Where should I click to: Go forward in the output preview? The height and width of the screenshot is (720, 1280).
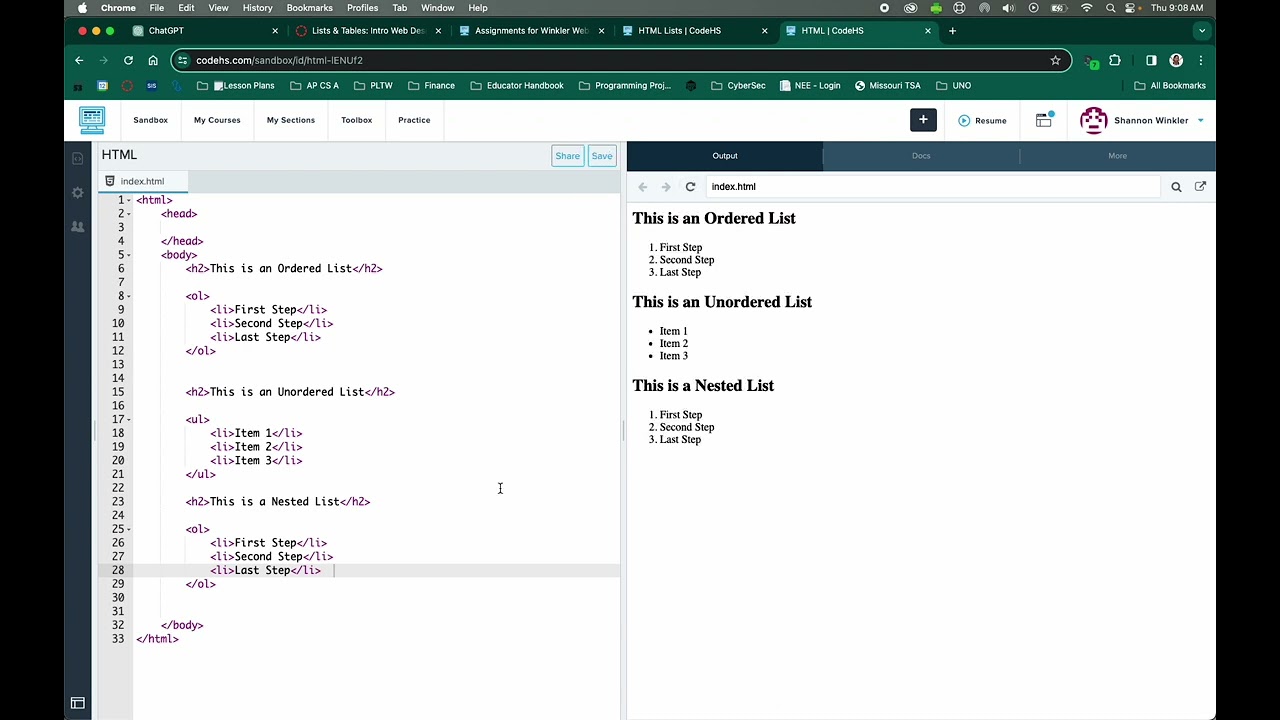[666, 187]
